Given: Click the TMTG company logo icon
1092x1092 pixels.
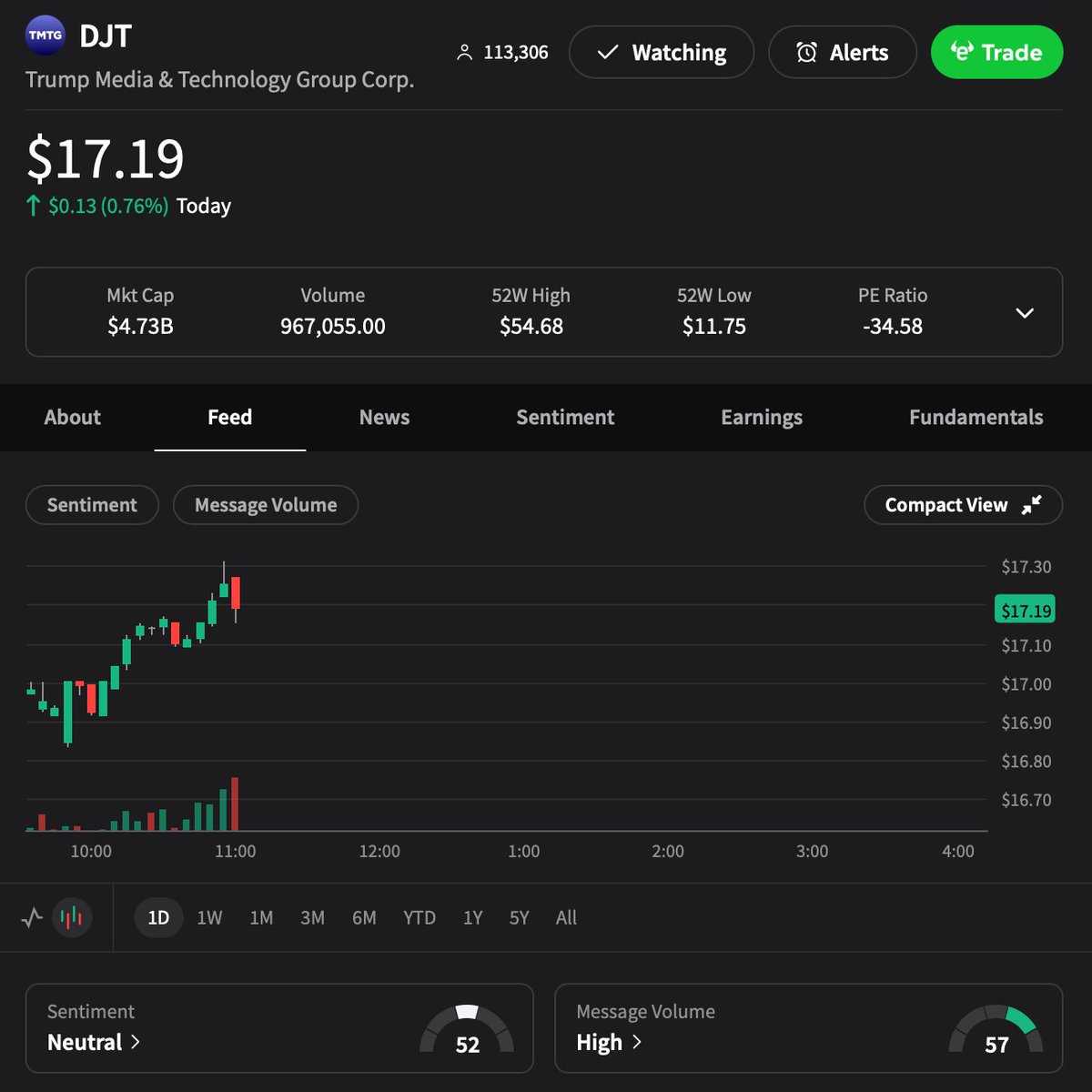Looking at the screenshot, I should tap(45, 36).
